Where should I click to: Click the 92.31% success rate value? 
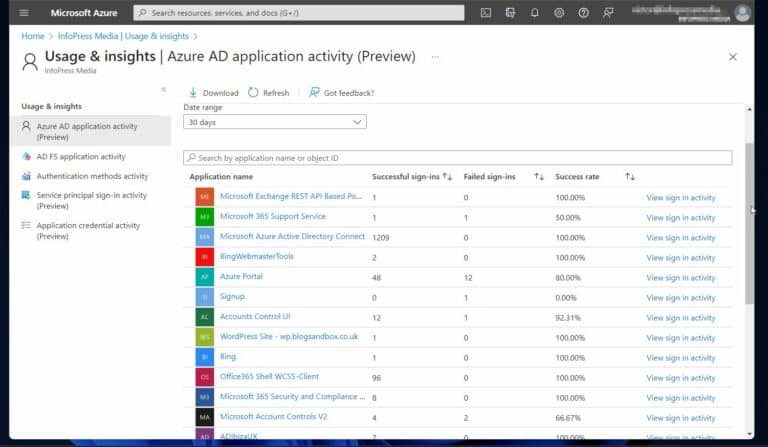568,318
